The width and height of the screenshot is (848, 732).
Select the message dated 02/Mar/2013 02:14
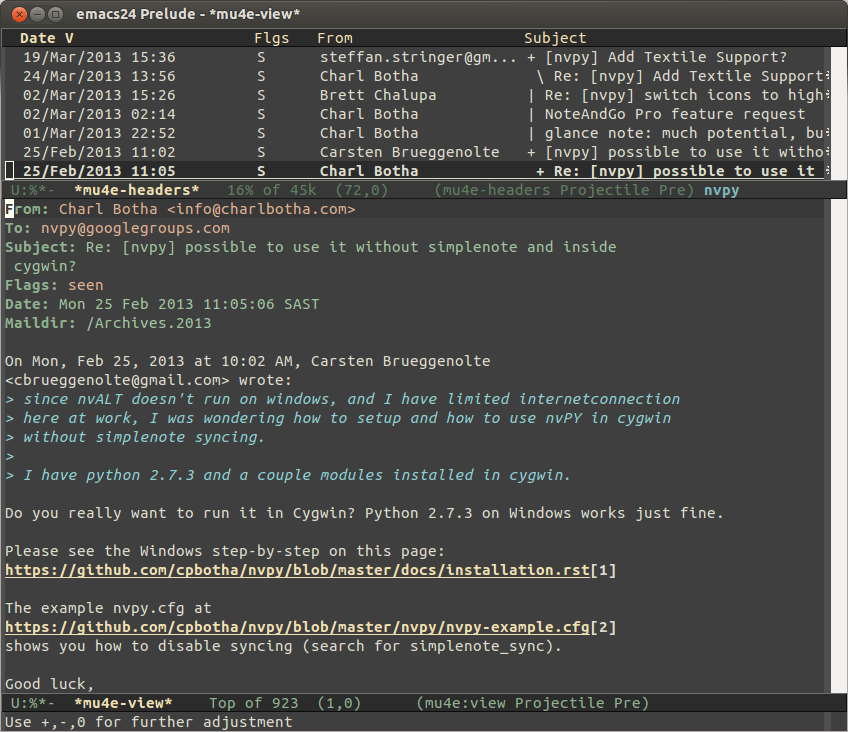(x=100, y=114)
